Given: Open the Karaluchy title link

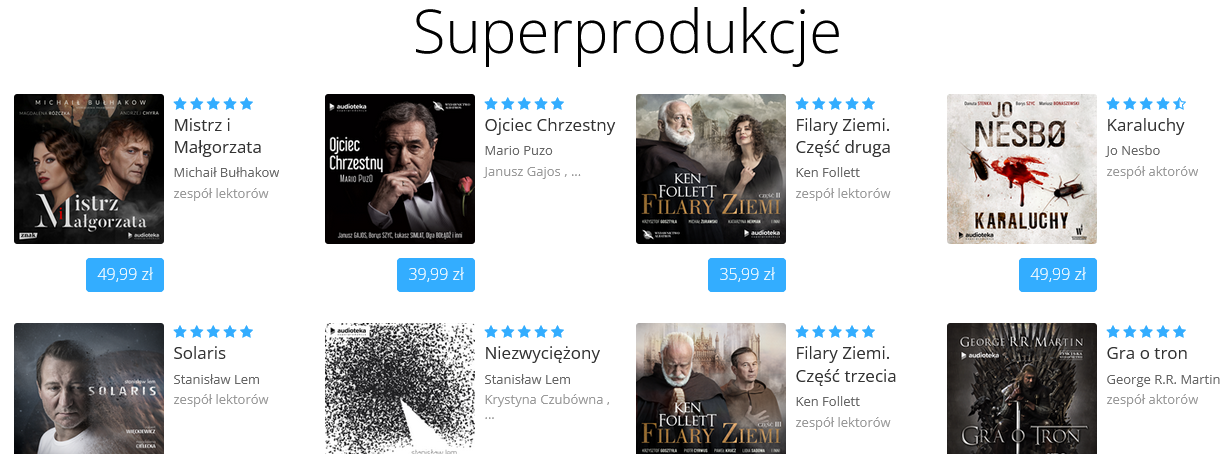Looking at the screenshot, I should pos(1145,125).
